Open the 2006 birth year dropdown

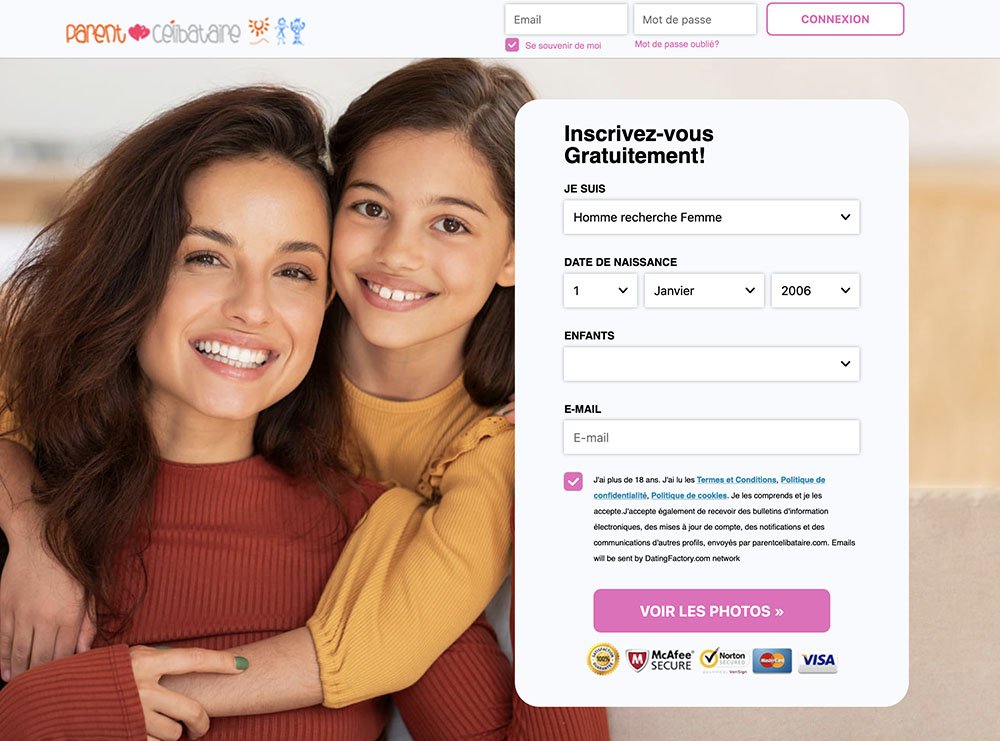[x=815, y=291]
